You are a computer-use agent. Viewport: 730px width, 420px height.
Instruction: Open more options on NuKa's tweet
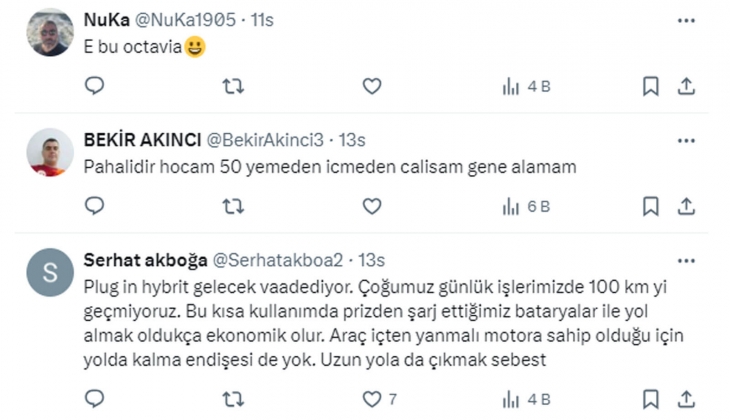[686, 19]
